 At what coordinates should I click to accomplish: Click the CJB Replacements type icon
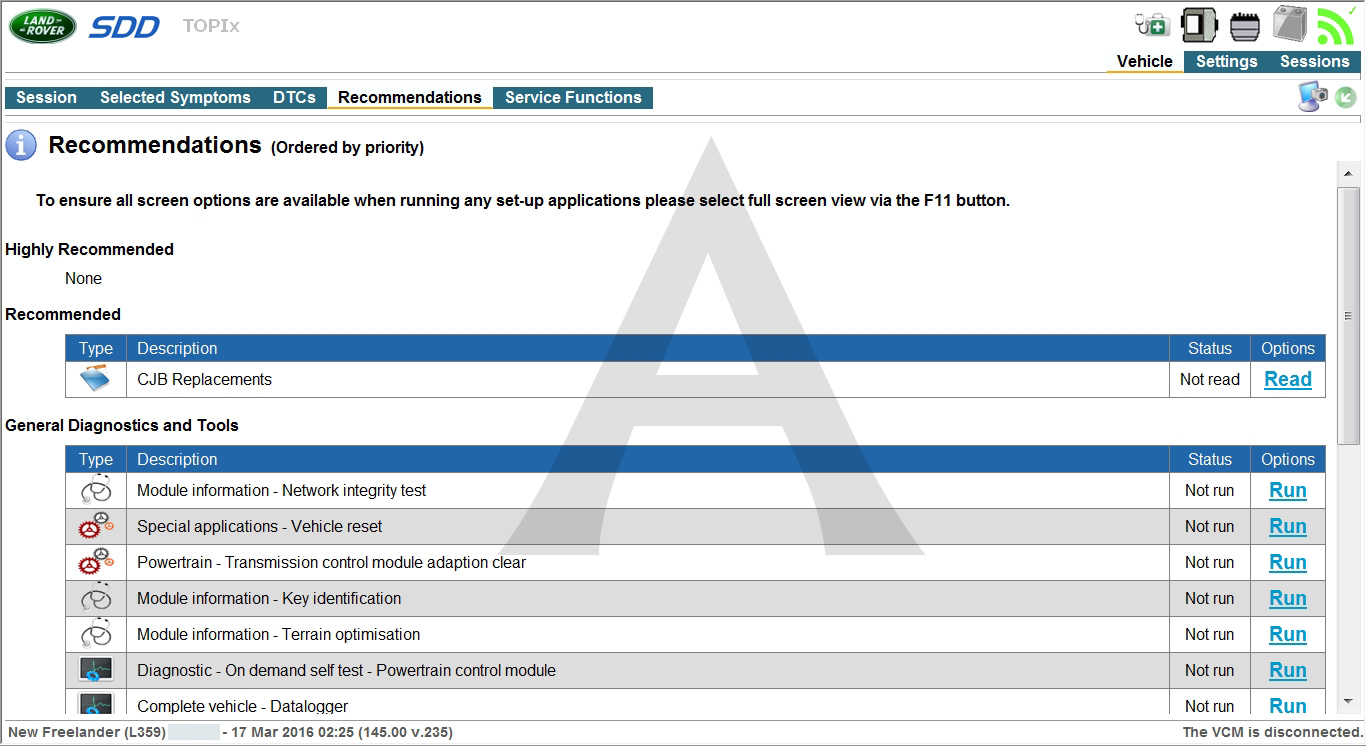tap(96, 380)
